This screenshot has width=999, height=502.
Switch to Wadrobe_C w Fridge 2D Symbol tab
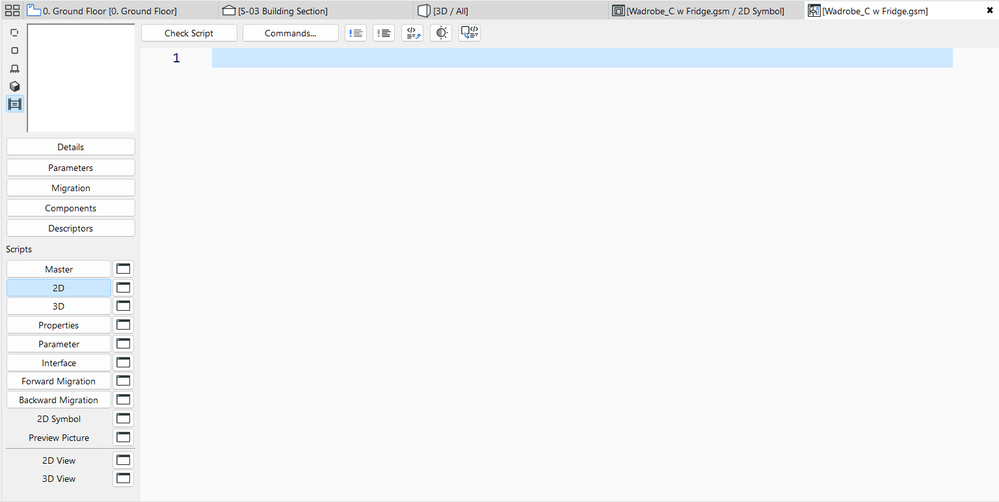coord(706,11)
